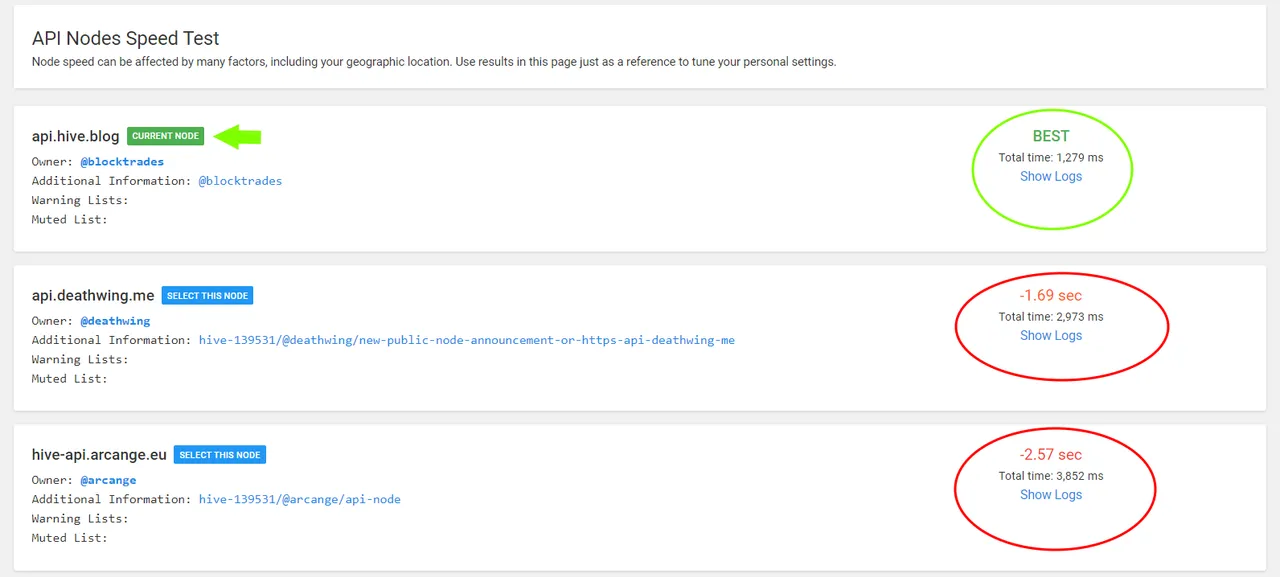Image resolution: width=1280 pixels, height=577 pixels.
Task: Click Total time: 3,852 ms text
Action: click(1051, 476)
